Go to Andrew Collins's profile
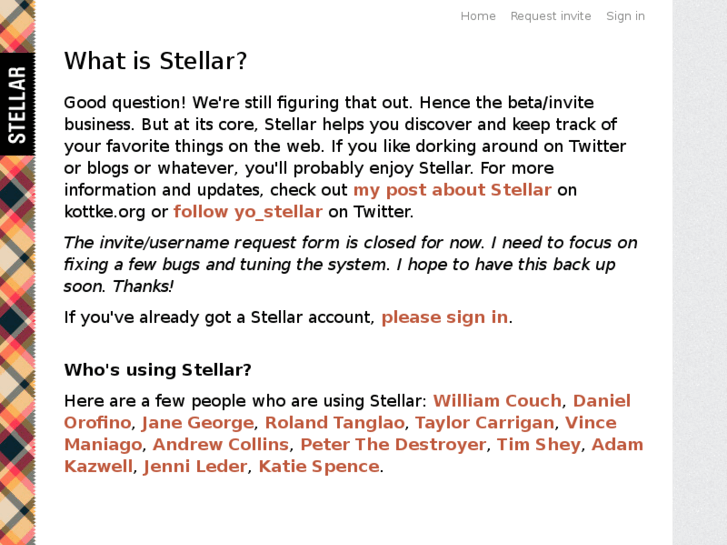The image size is (727, 545). [220, 445]
